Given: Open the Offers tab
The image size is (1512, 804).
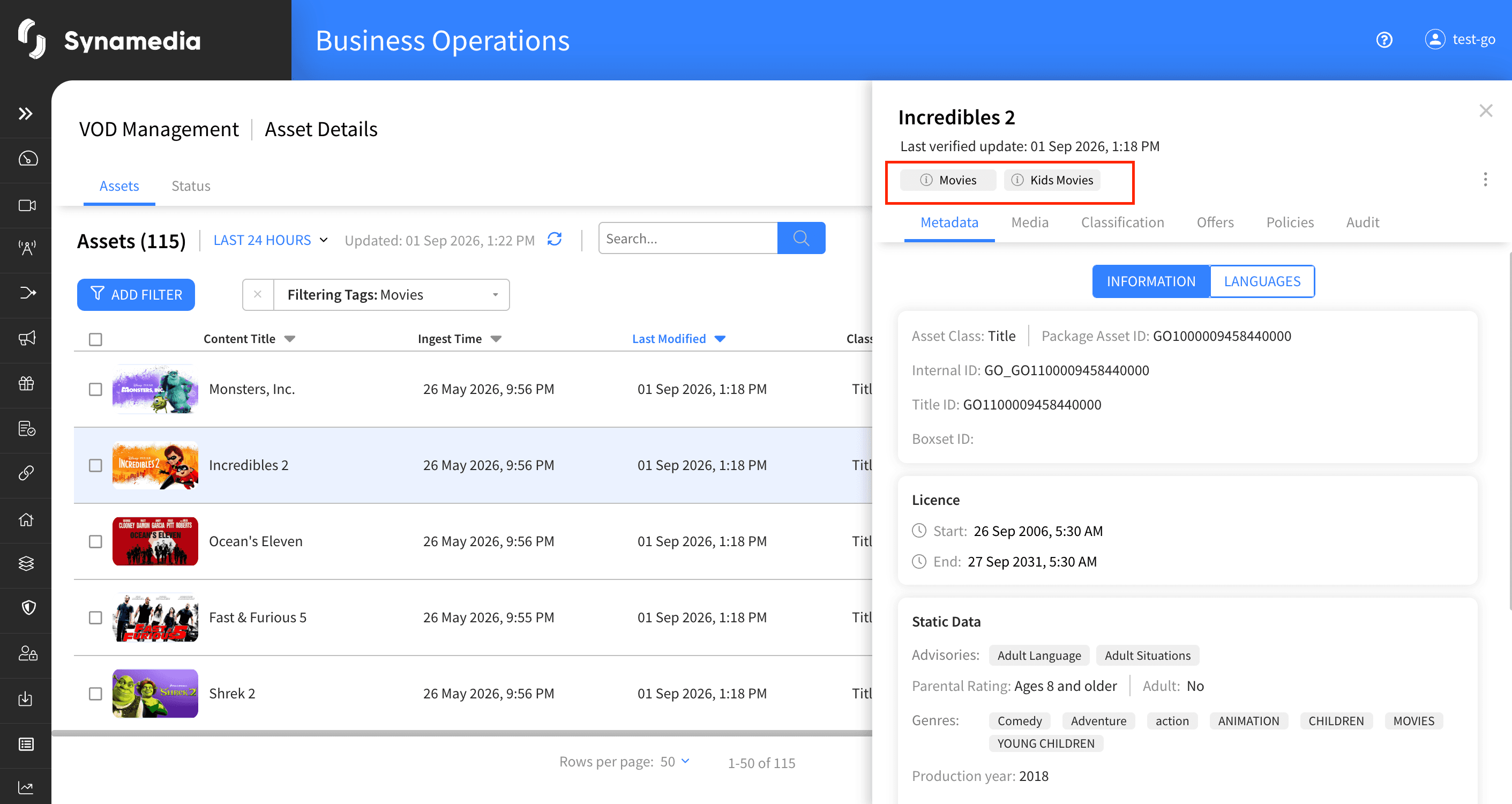Looking at the screenshot, I should pos(1215,222).
